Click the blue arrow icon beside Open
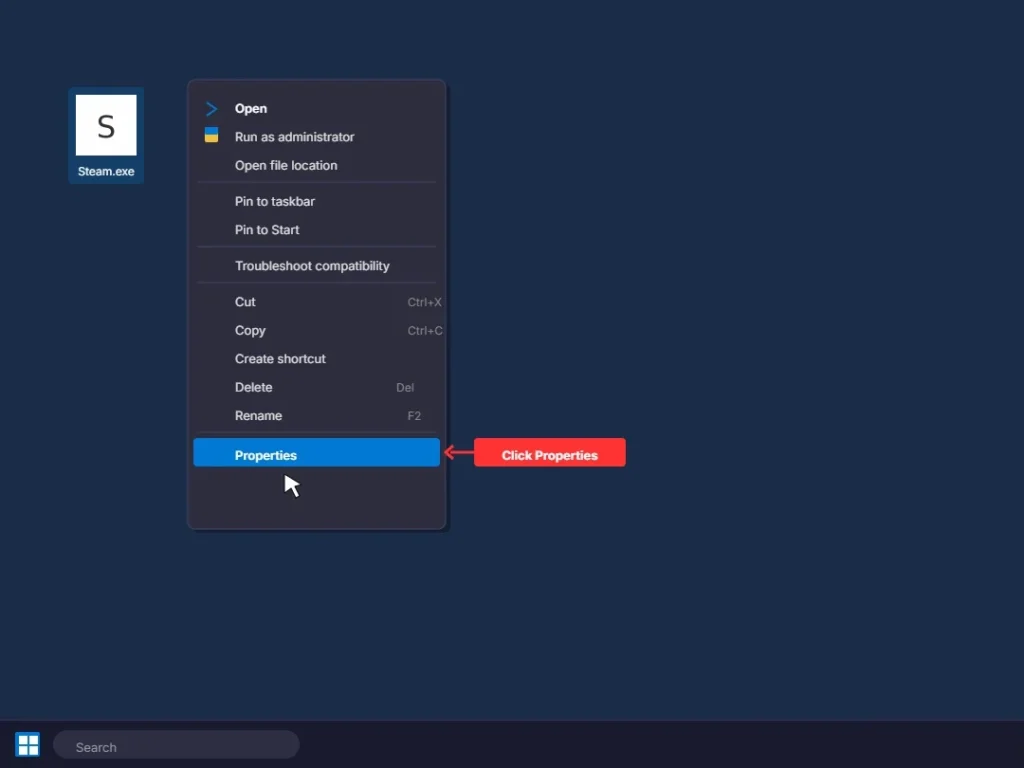Viewport: 1024px width, 768px height. 212,108
